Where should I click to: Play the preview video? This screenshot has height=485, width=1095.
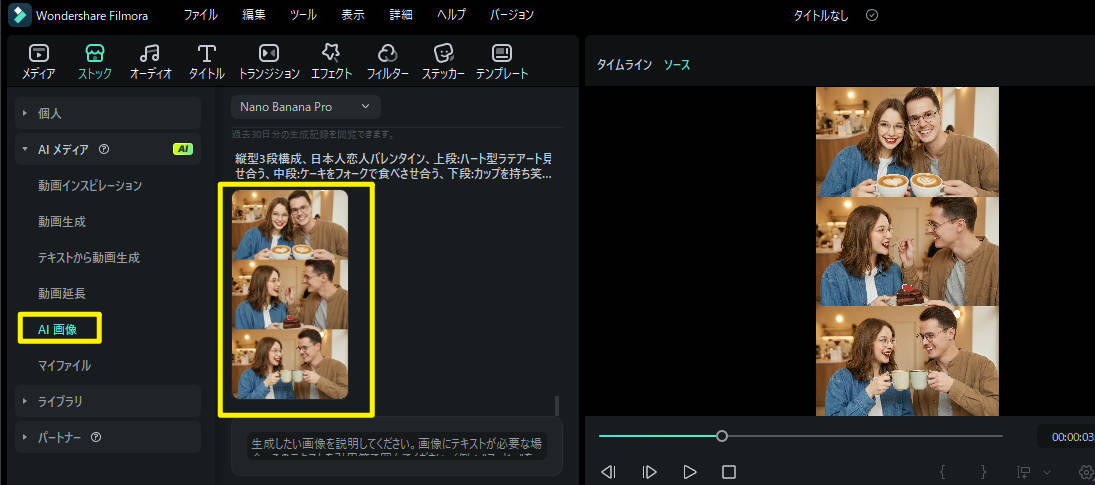point(690,472)
